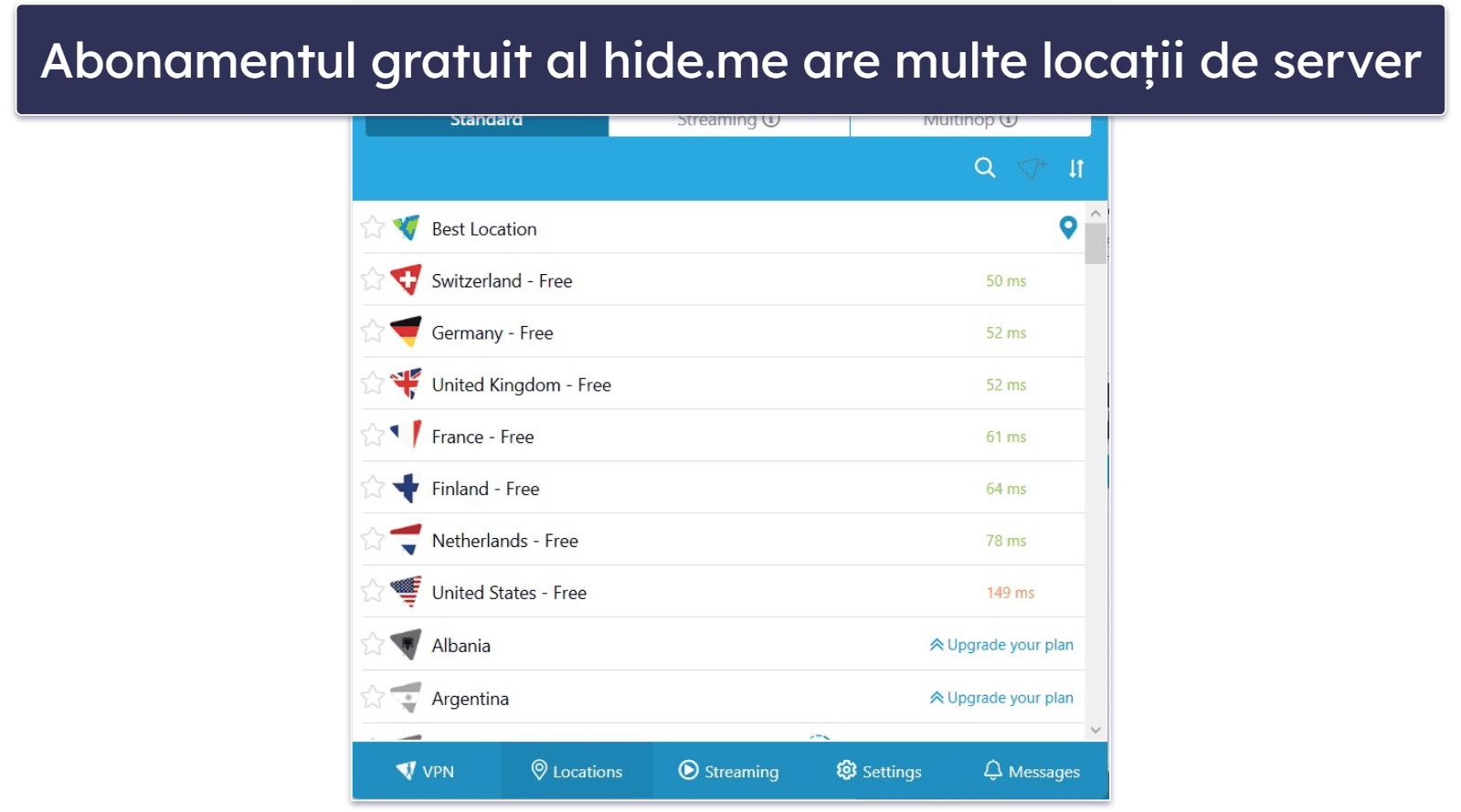Image resolution: width=1461 pixels, height=812 pixels.
Task: Click the blue location pin on Best Location
Action: point(1067,227)
